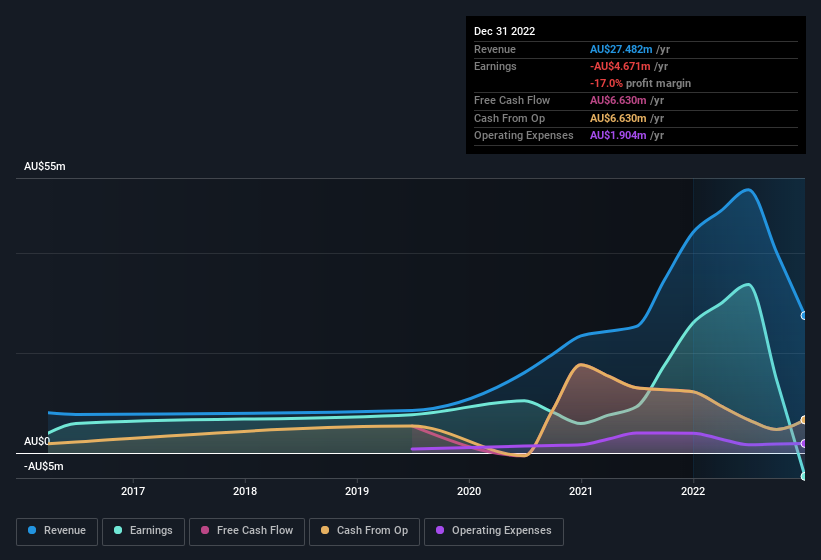Click the Earnings row label in the tooltip
821x560 pixels.
coord(495,66)
